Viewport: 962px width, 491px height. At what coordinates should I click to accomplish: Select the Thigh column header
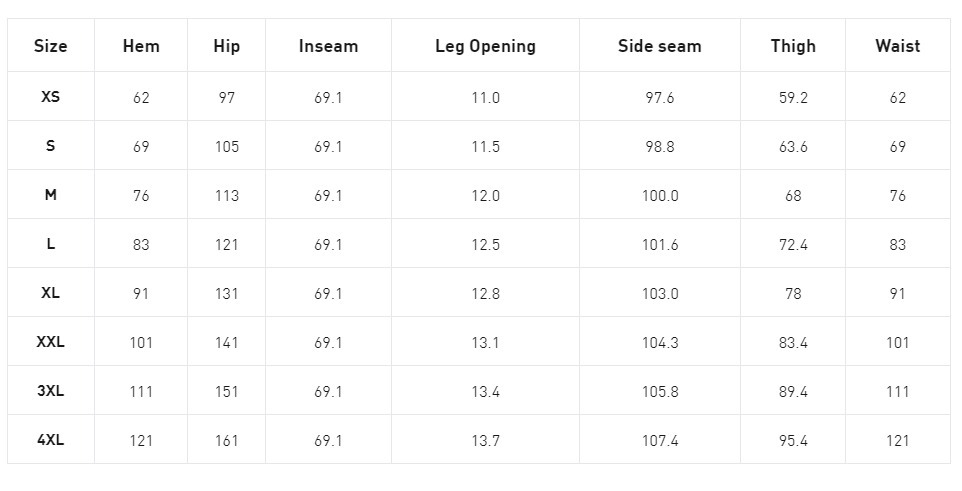pos(793,46)
